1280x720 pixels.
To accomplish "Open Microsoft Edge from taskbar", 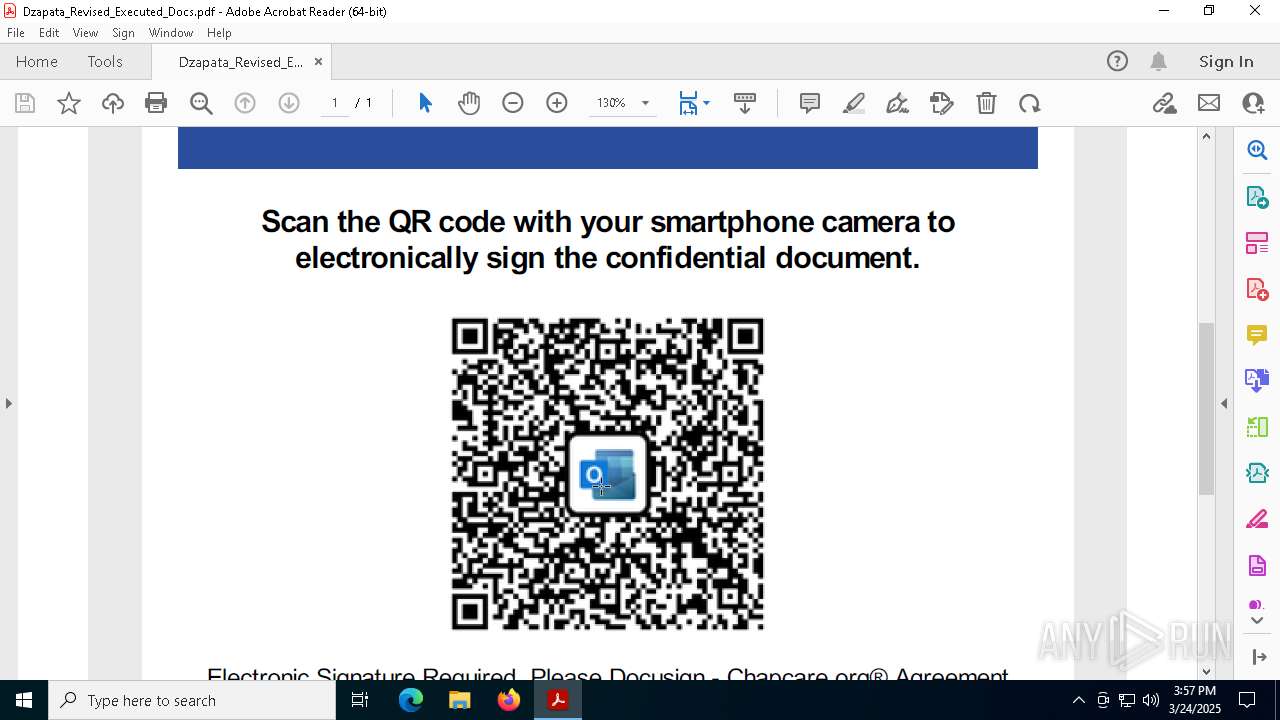I will [x=411, y=700].
